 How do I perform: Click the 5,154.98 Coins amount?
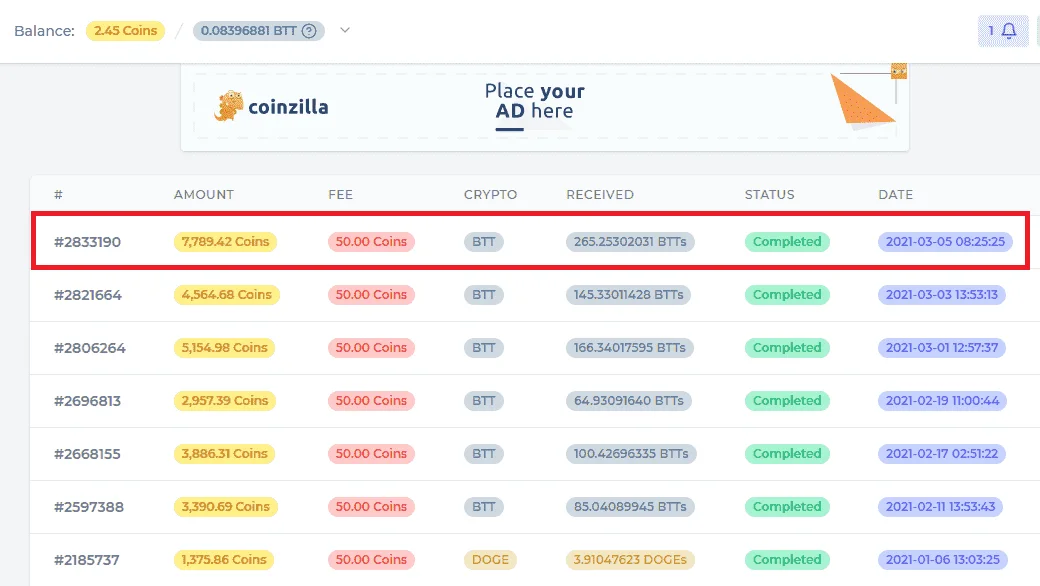click(224, 347)
